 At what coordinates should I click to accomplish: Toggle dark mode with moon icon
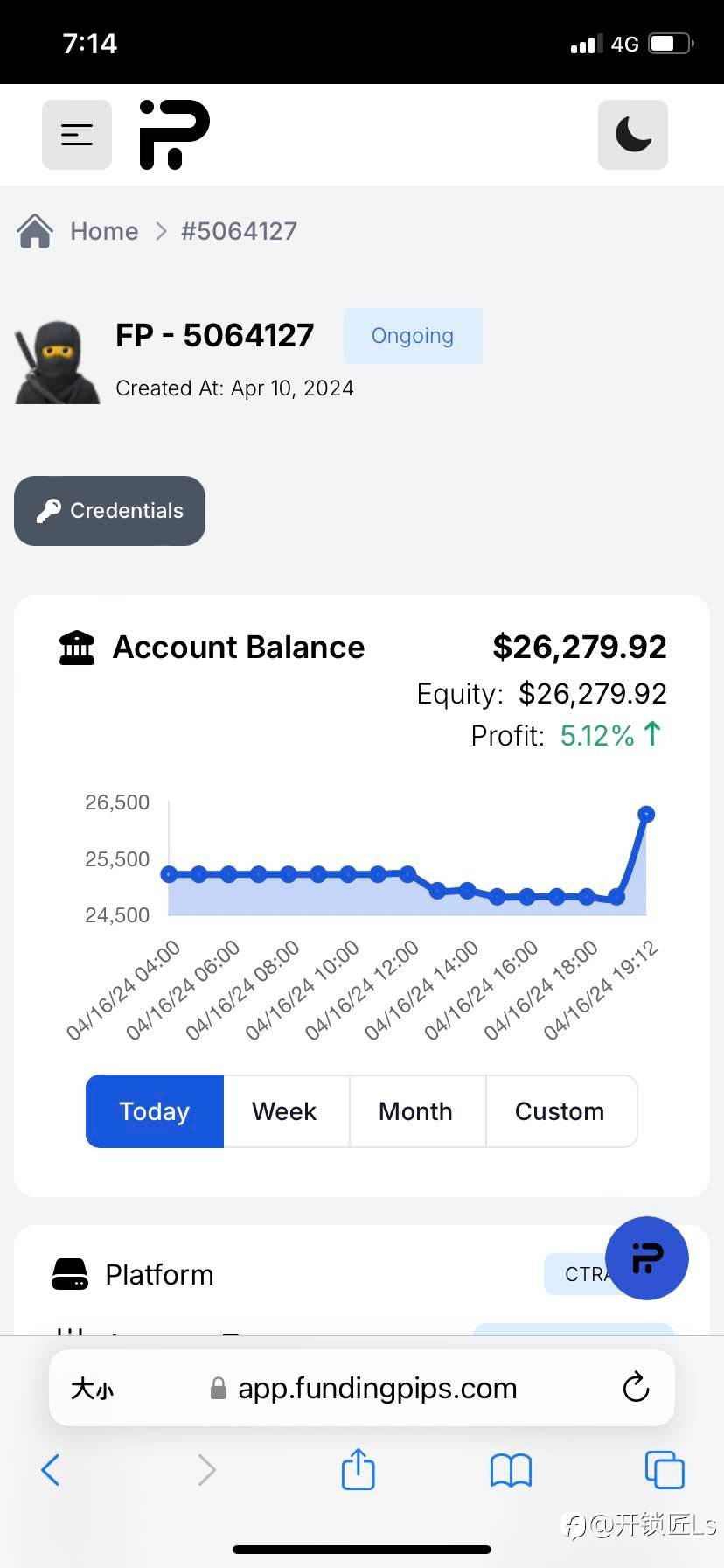[632, 135]
